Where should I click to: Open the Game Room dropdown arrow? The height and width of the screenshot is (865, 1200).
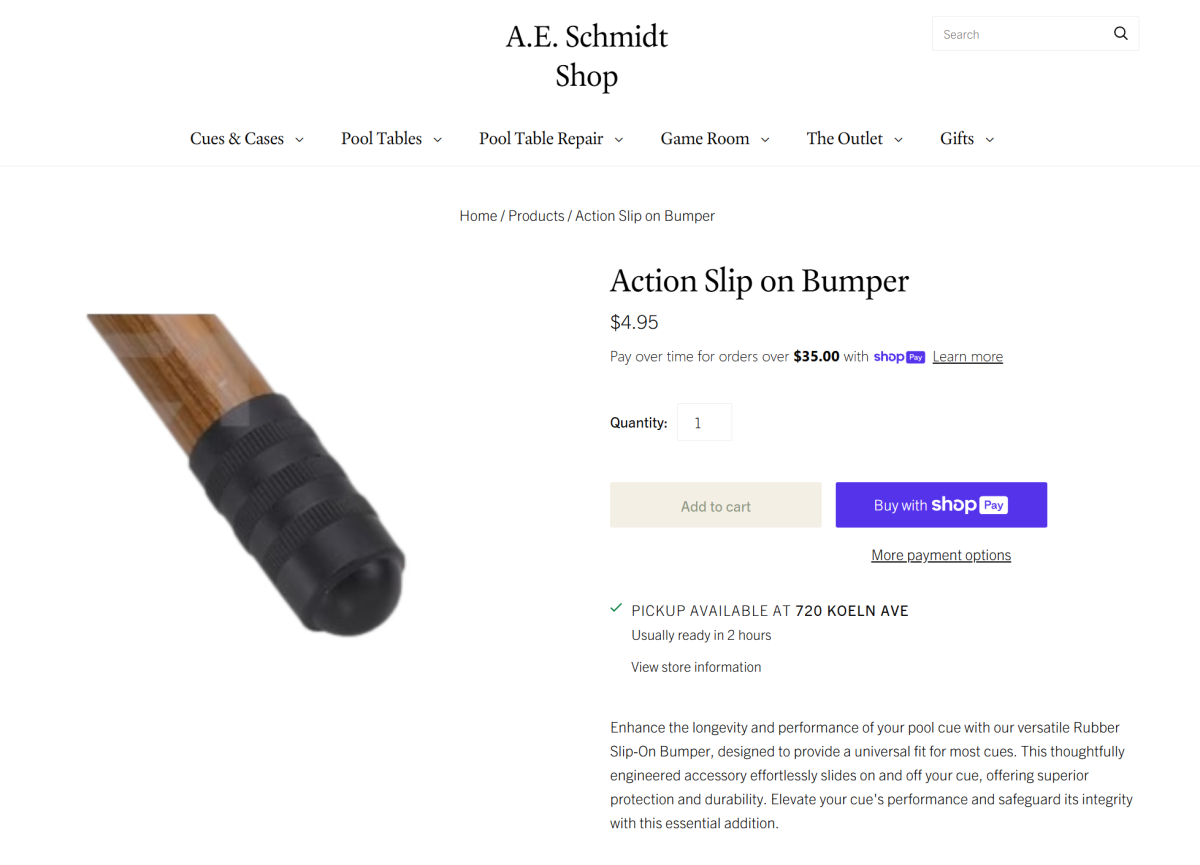765,140
